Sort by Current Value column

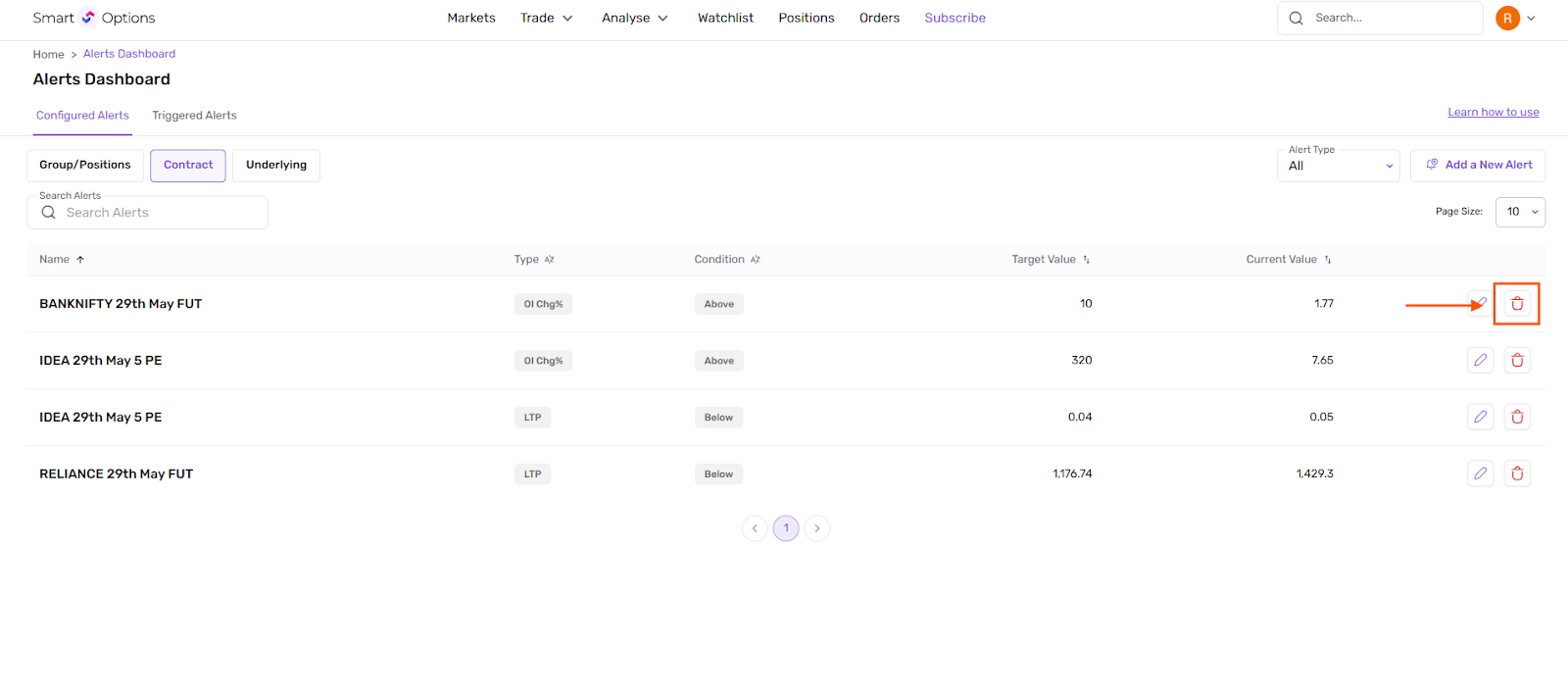[1328, 260]
